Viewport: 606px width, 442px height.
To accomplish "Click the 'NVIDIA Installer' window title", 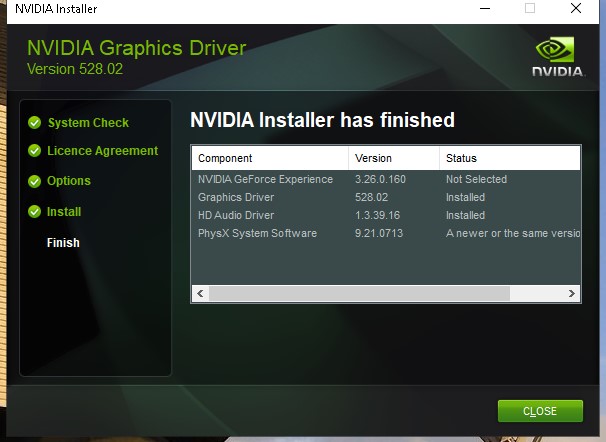I will [56, 8].
